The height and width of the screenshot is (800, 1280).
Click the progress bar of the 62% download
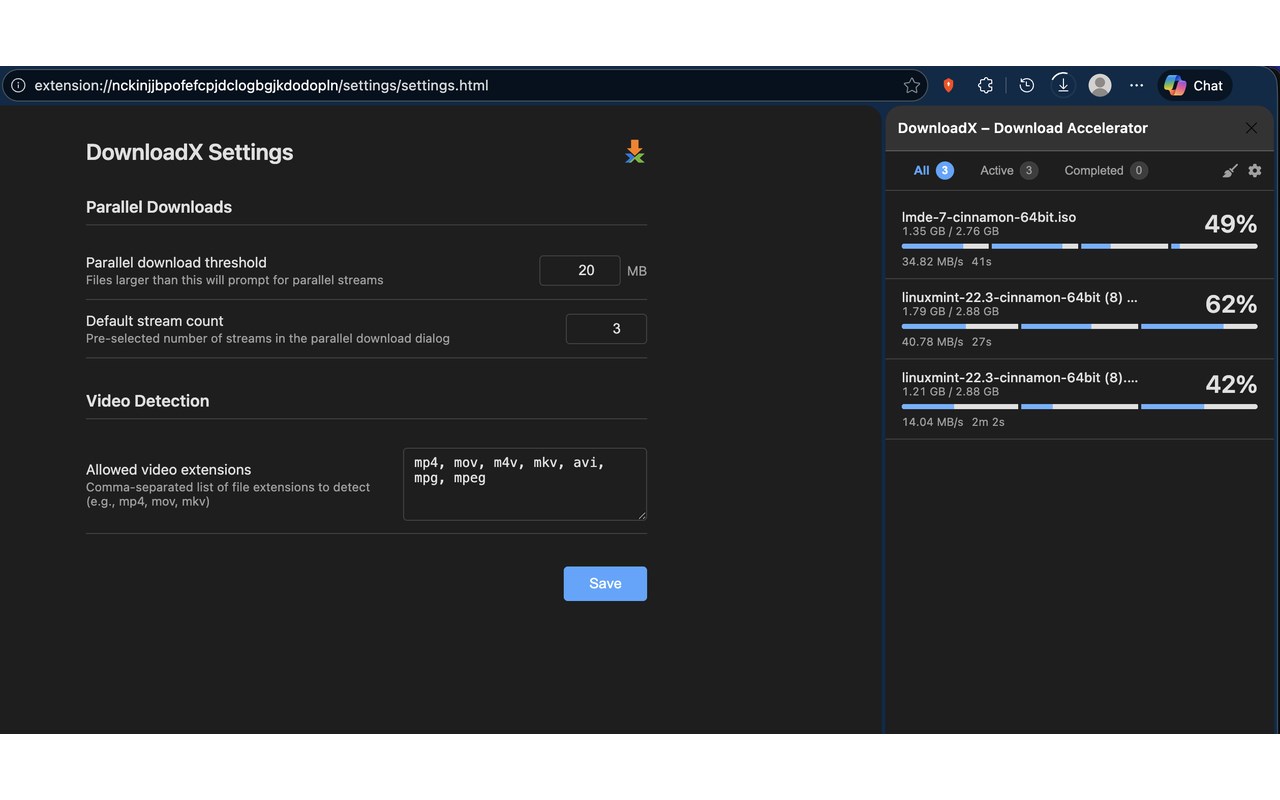point(1079,326)
